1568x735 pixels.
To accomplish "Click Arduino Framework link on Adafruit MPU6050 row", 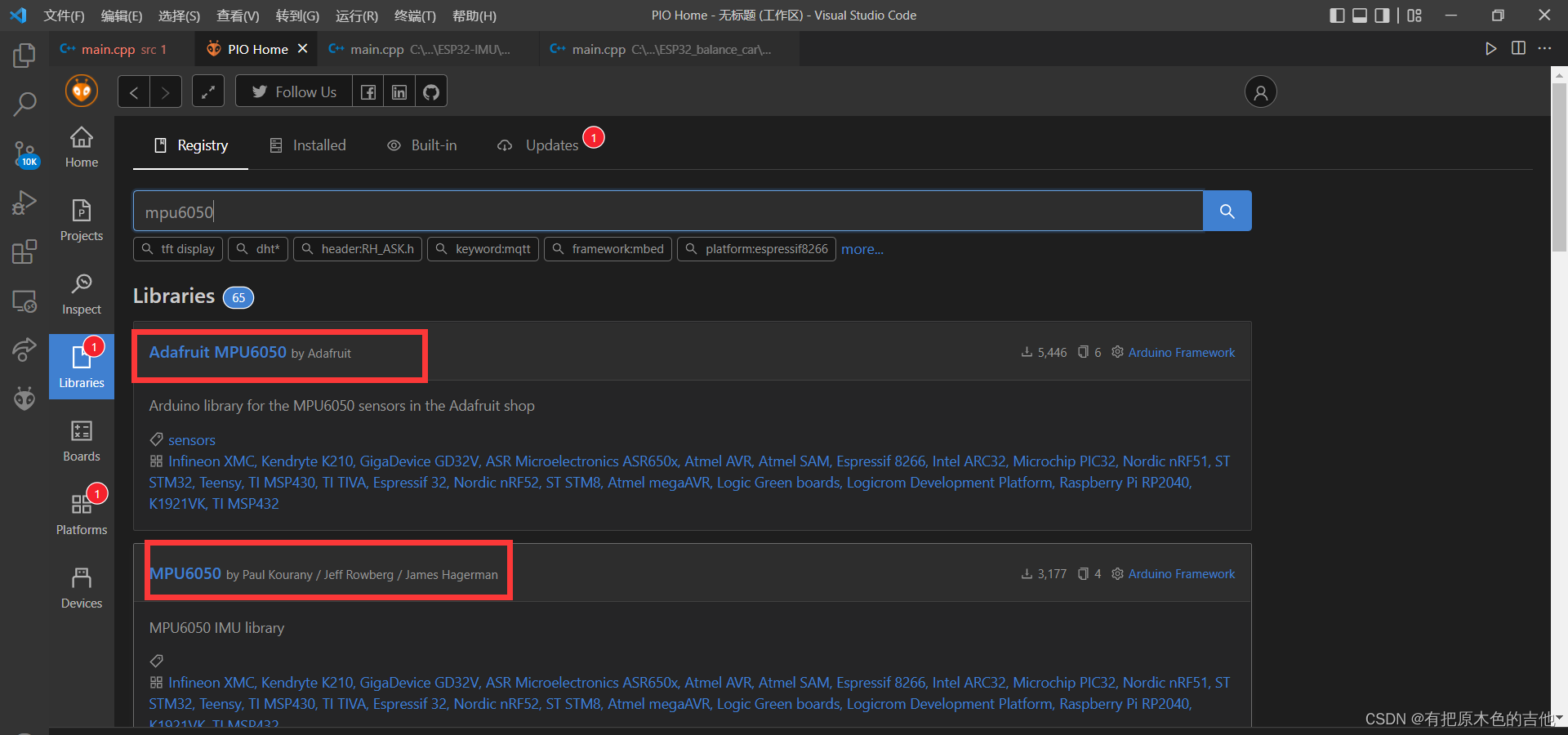I will tap(1182, 353).
